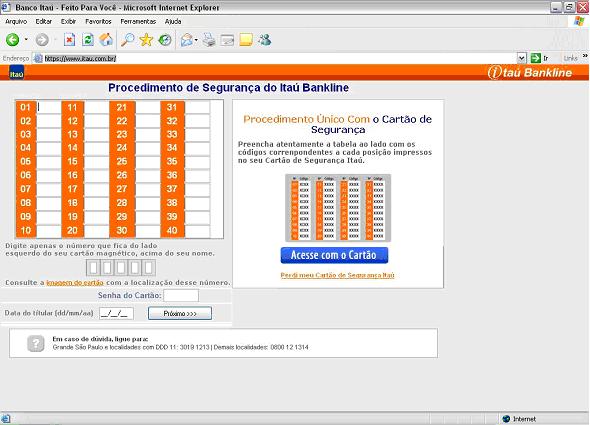This screenshot has height=425, width=590.
Task: Expand the Links toolbar chevron
Action: pos(585,56)
